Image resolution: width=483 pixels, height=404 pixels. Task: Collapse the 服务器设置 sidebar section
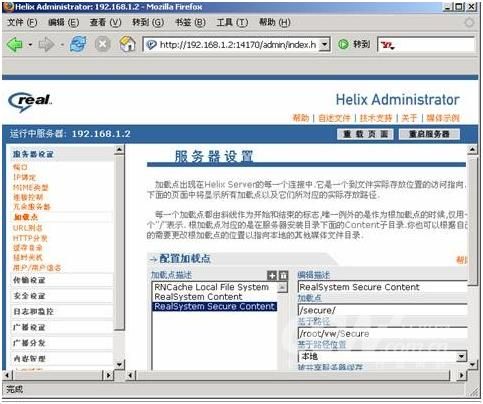coord(62,154)
